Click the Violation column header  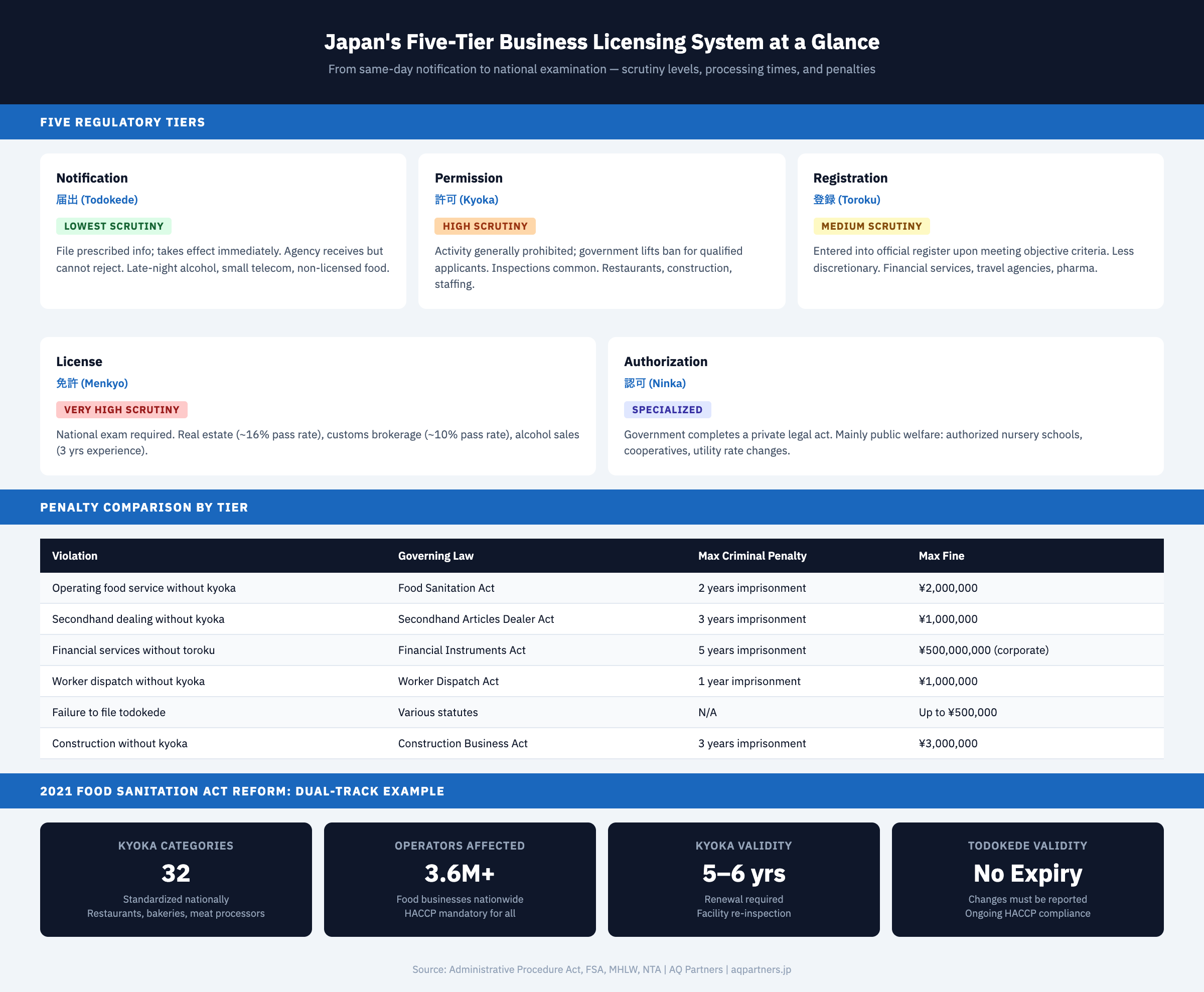coord(75,556)
